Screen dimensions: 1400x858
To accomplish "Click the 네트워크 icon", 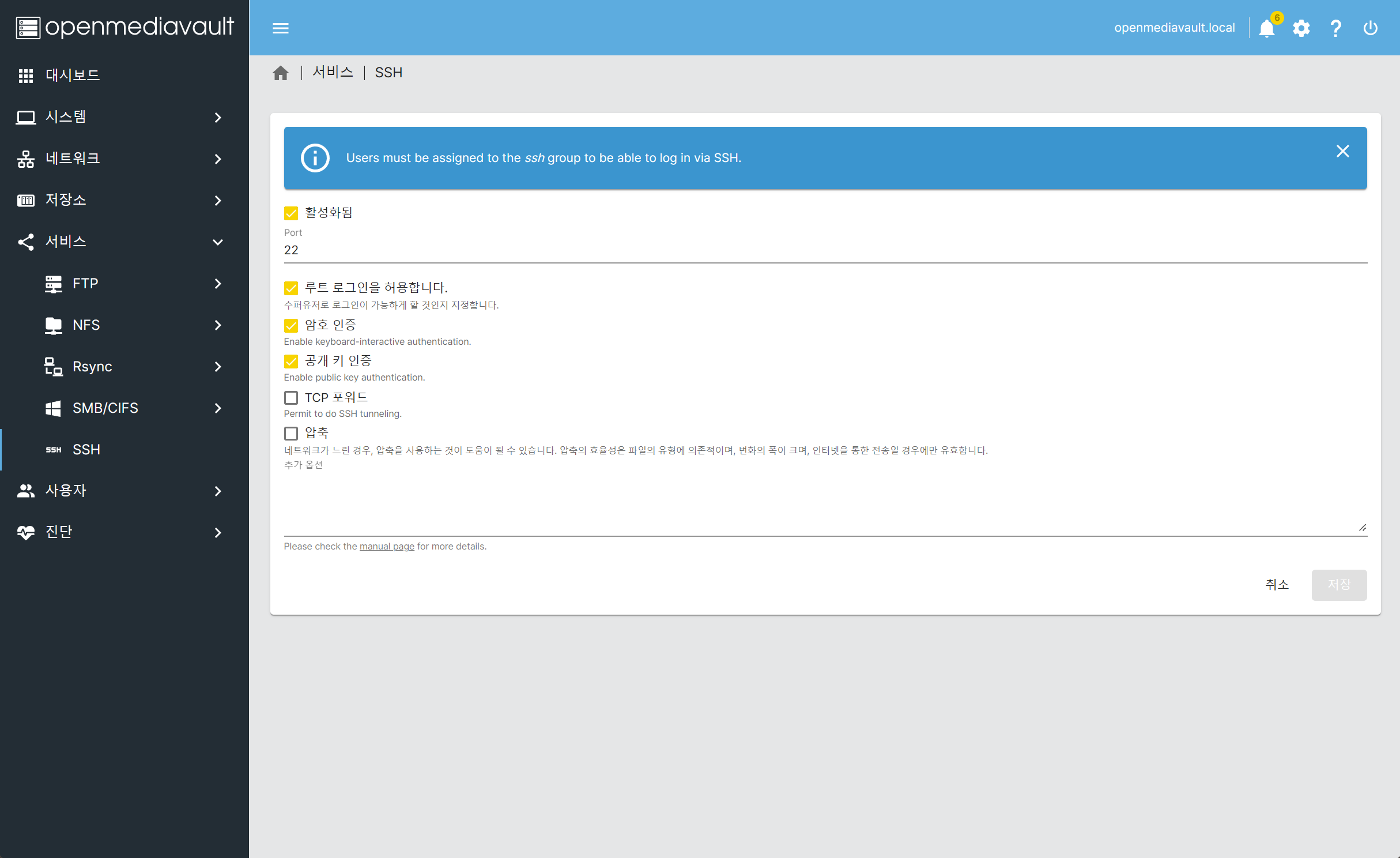I will pyautogui.click(x=25, y=159).
